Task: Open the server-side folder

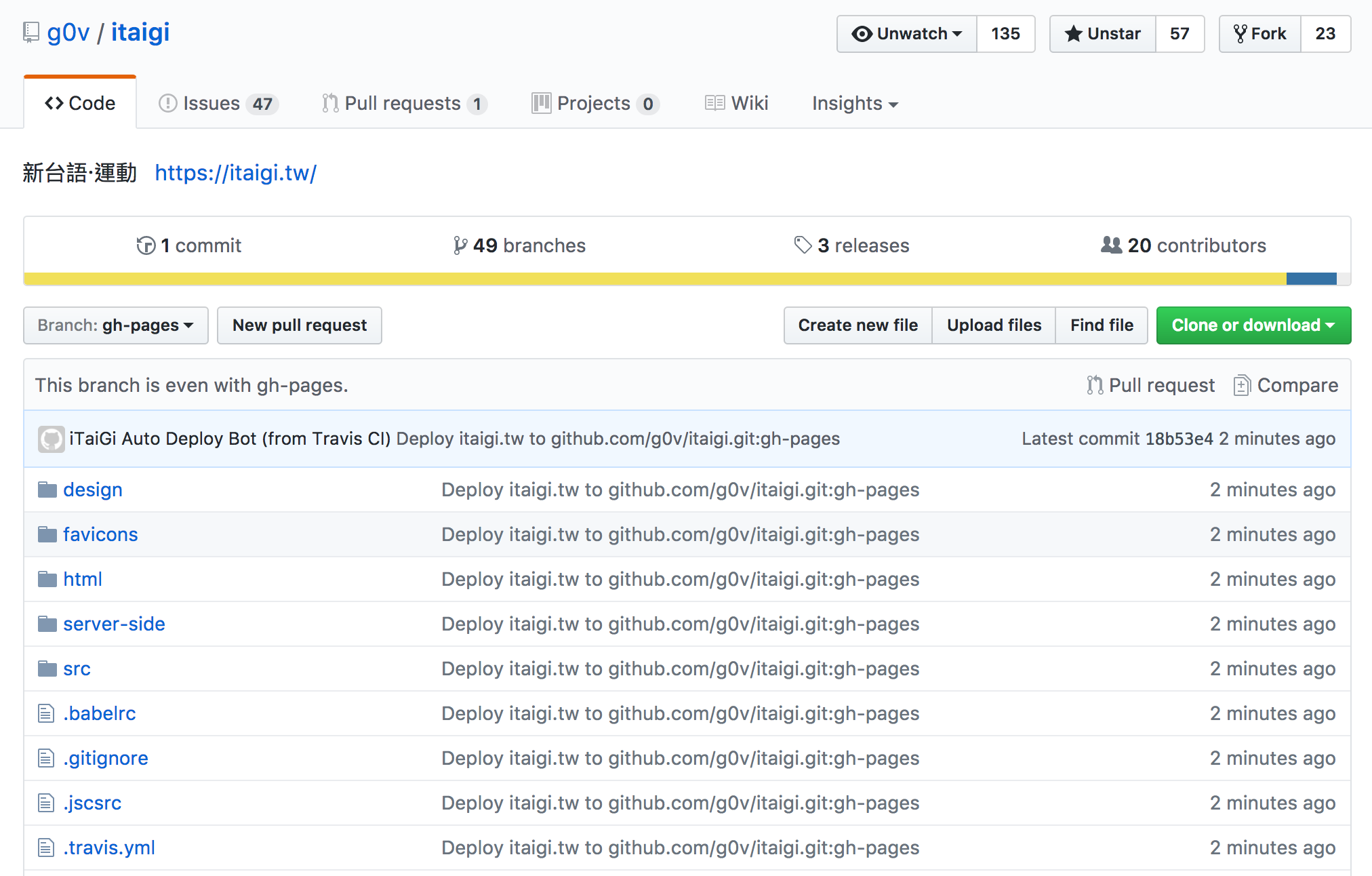Action: point(114,624)
